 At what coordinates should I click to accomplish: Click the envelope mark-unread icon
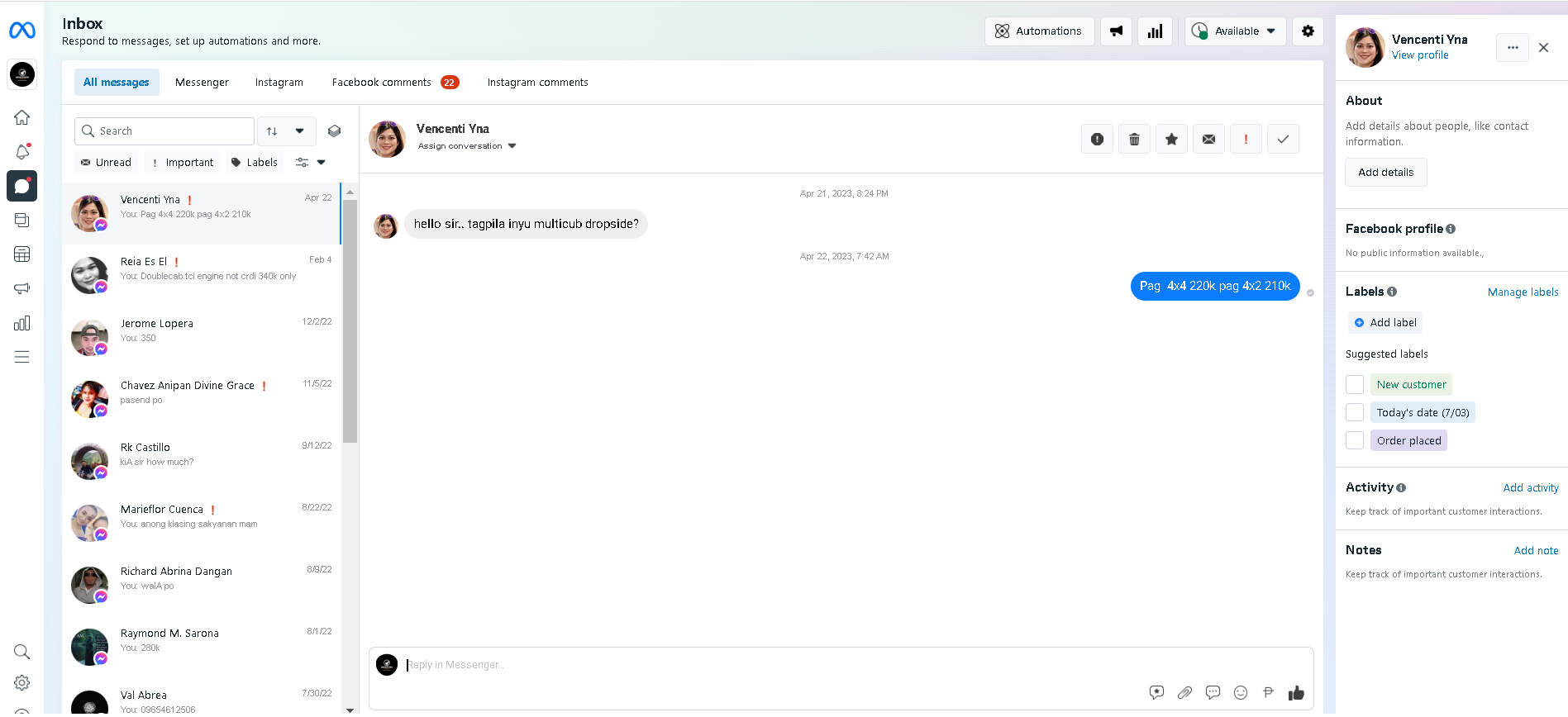pyautogui.click(x=1208, y=140)
